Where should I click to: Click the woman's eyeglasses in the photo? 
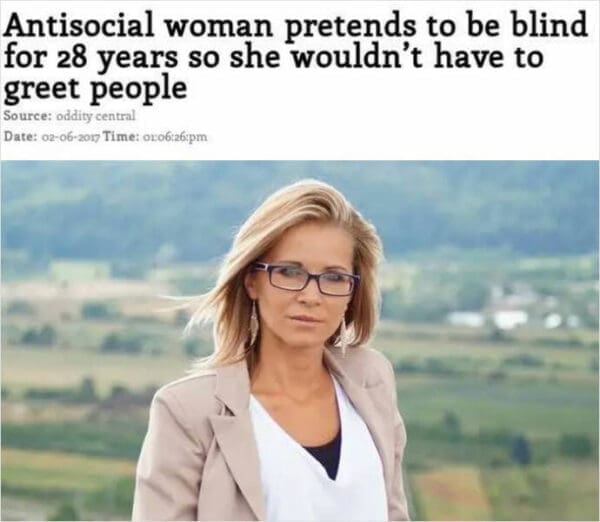tap(305, 279)
